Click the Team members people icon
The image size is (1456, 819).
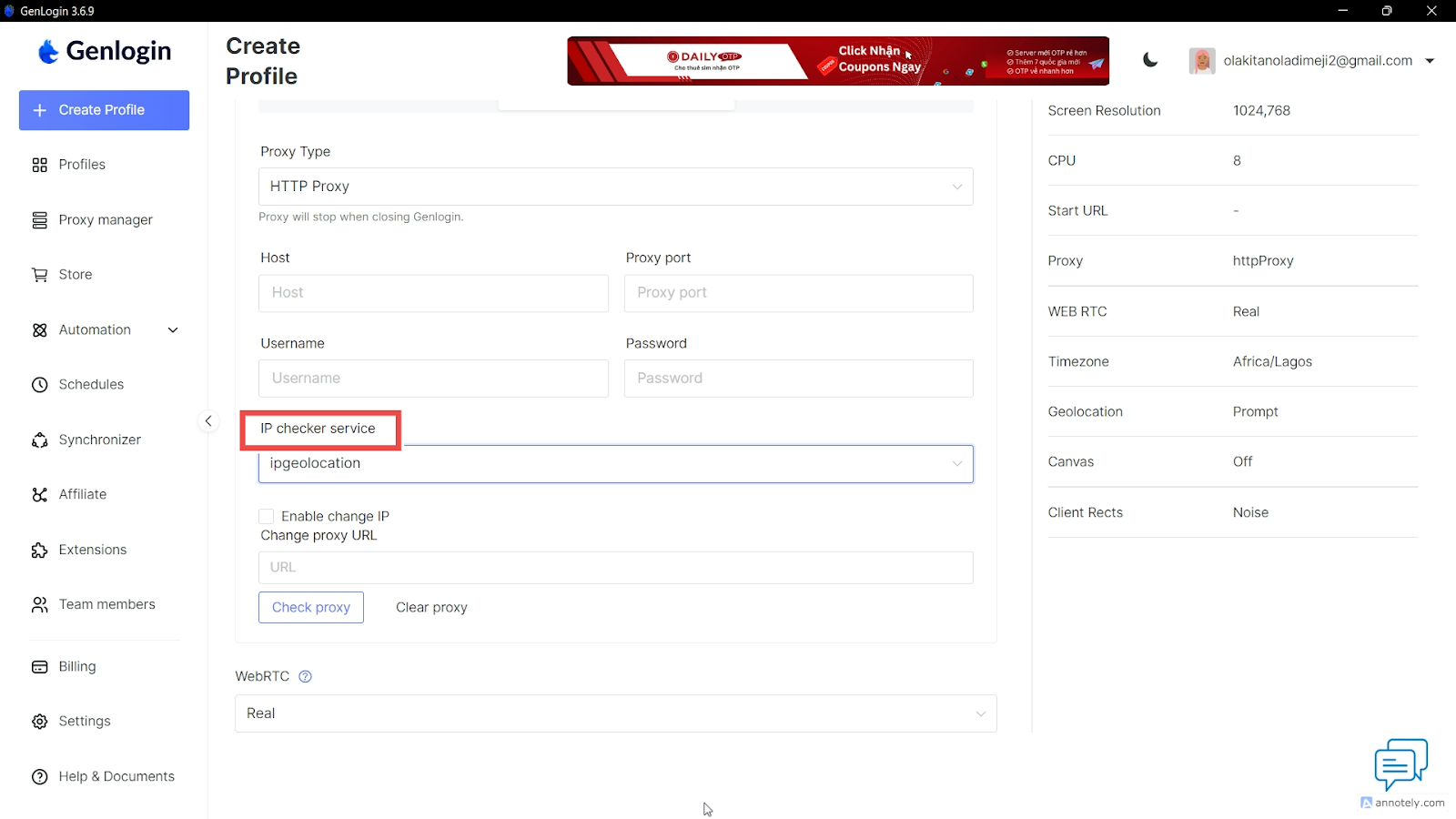pyautogui.click(x=39, y=605)
